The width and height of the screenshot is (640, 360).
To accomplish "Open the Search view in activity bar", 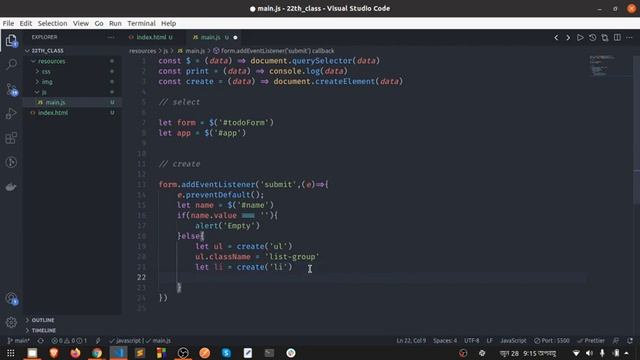I will (x=11, y=64).
